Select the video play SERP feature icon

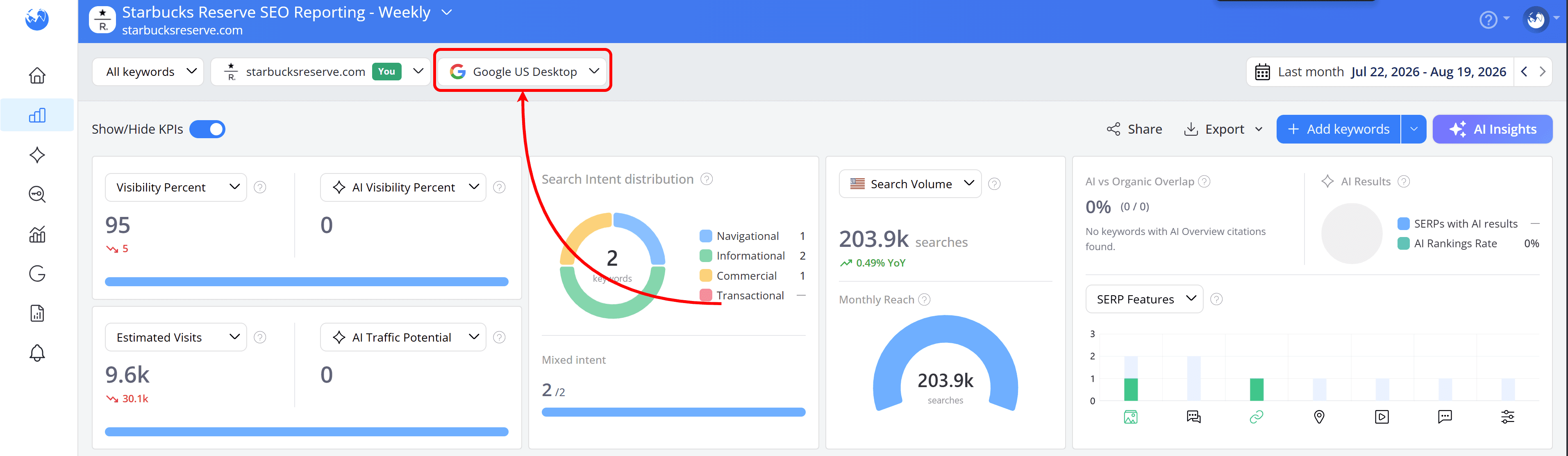tap(1382, 417)
